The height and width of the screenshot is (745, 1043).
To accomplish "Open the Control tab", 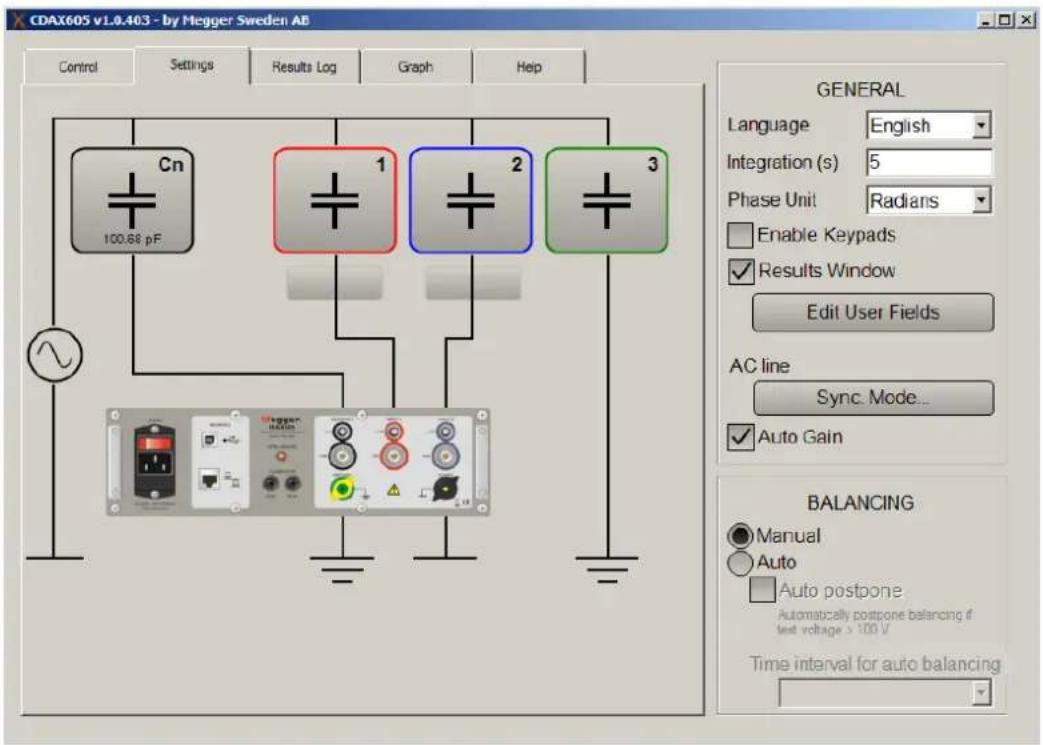I will coord(78,67).
